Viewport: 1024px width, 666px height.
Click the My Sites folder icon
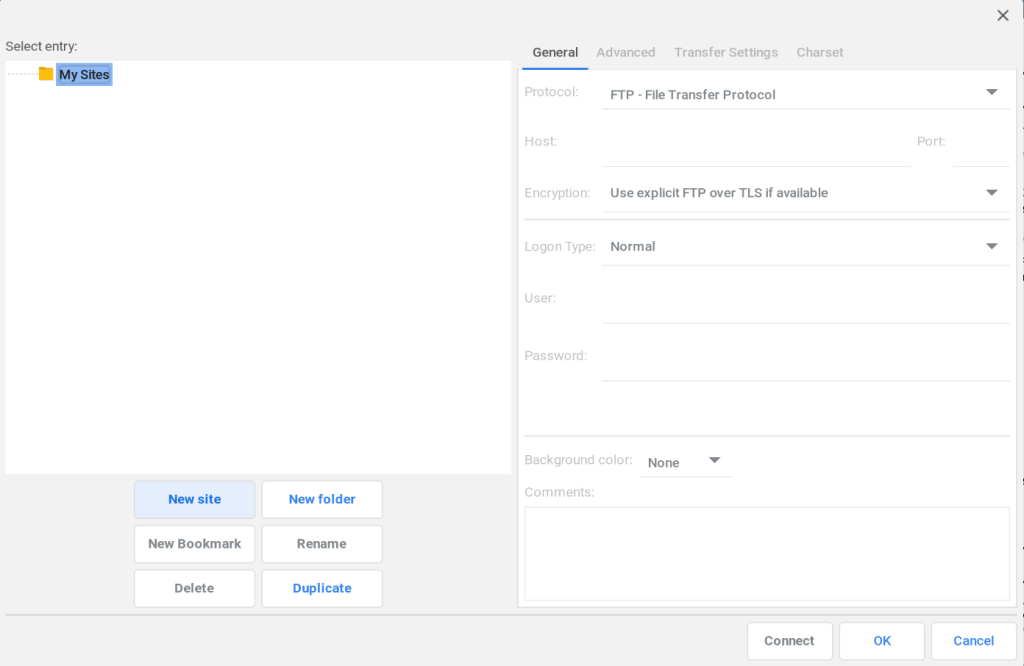46,74
